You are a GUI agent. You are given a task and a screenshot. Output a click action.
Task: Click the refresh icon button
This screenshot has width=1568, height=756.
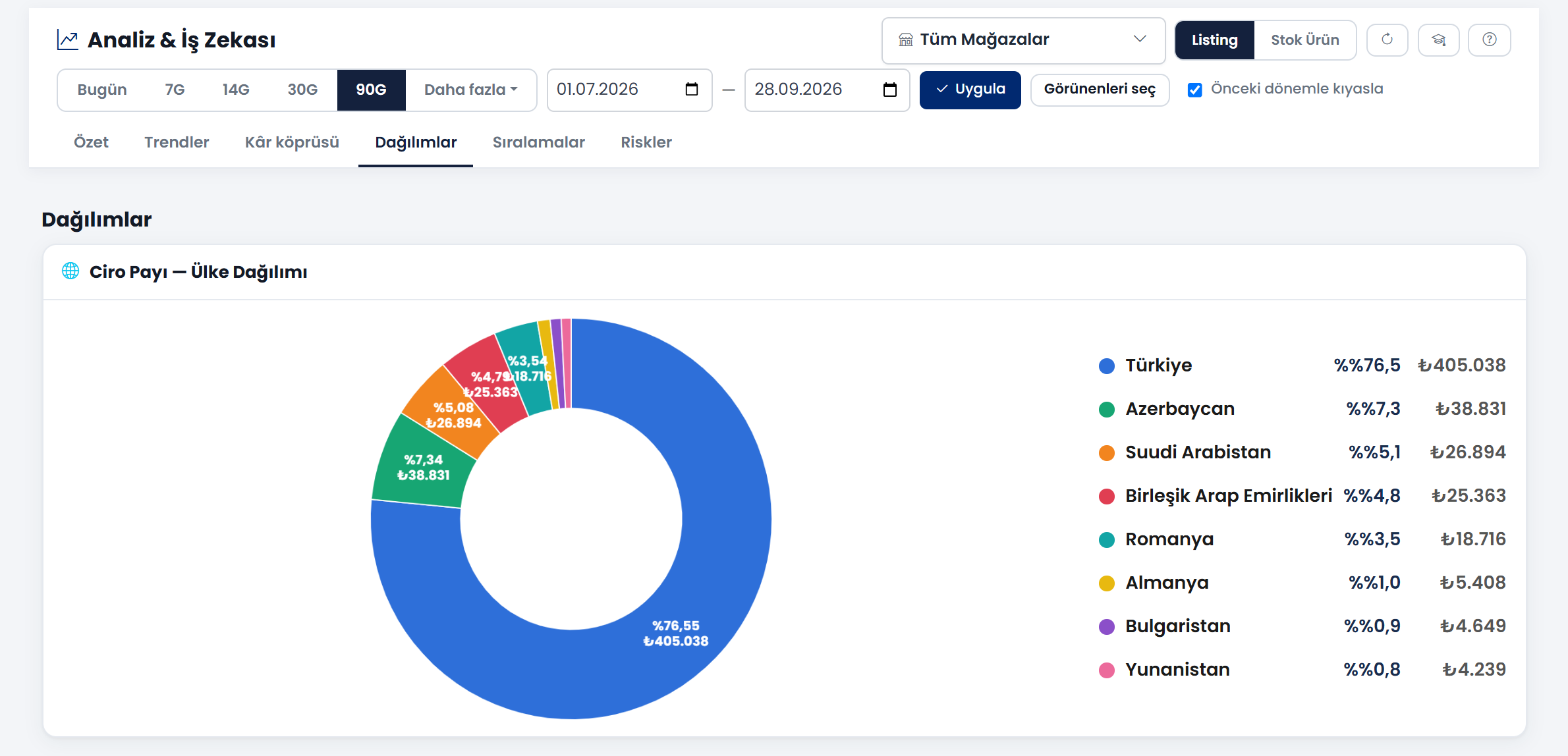(1387, 40)
